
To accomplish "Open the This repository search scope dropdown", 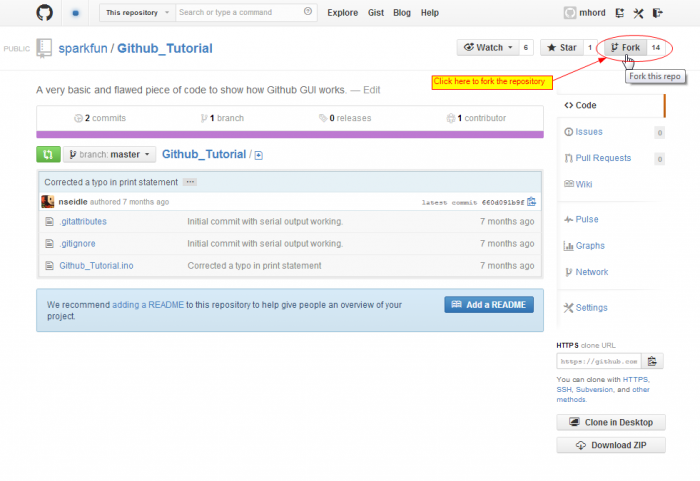I will [x=138, y=13].
